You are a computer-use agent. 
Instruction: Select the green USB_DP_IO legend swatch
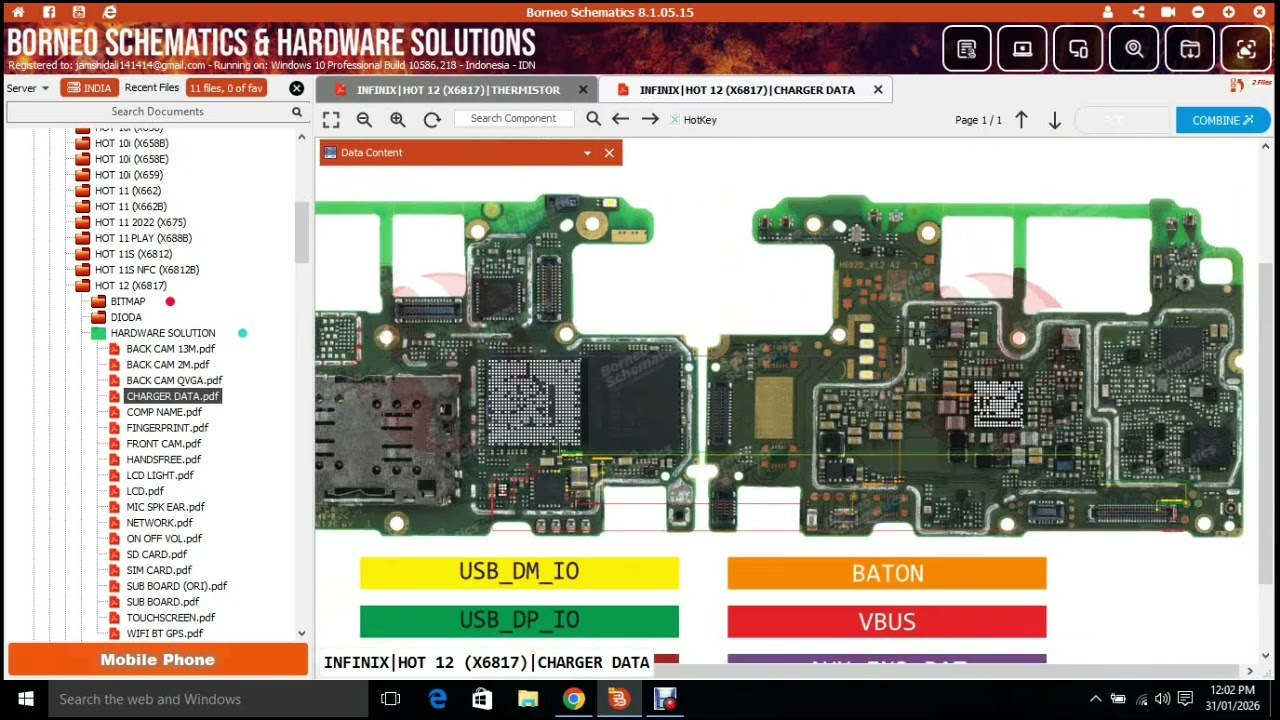tap(519, 621)
